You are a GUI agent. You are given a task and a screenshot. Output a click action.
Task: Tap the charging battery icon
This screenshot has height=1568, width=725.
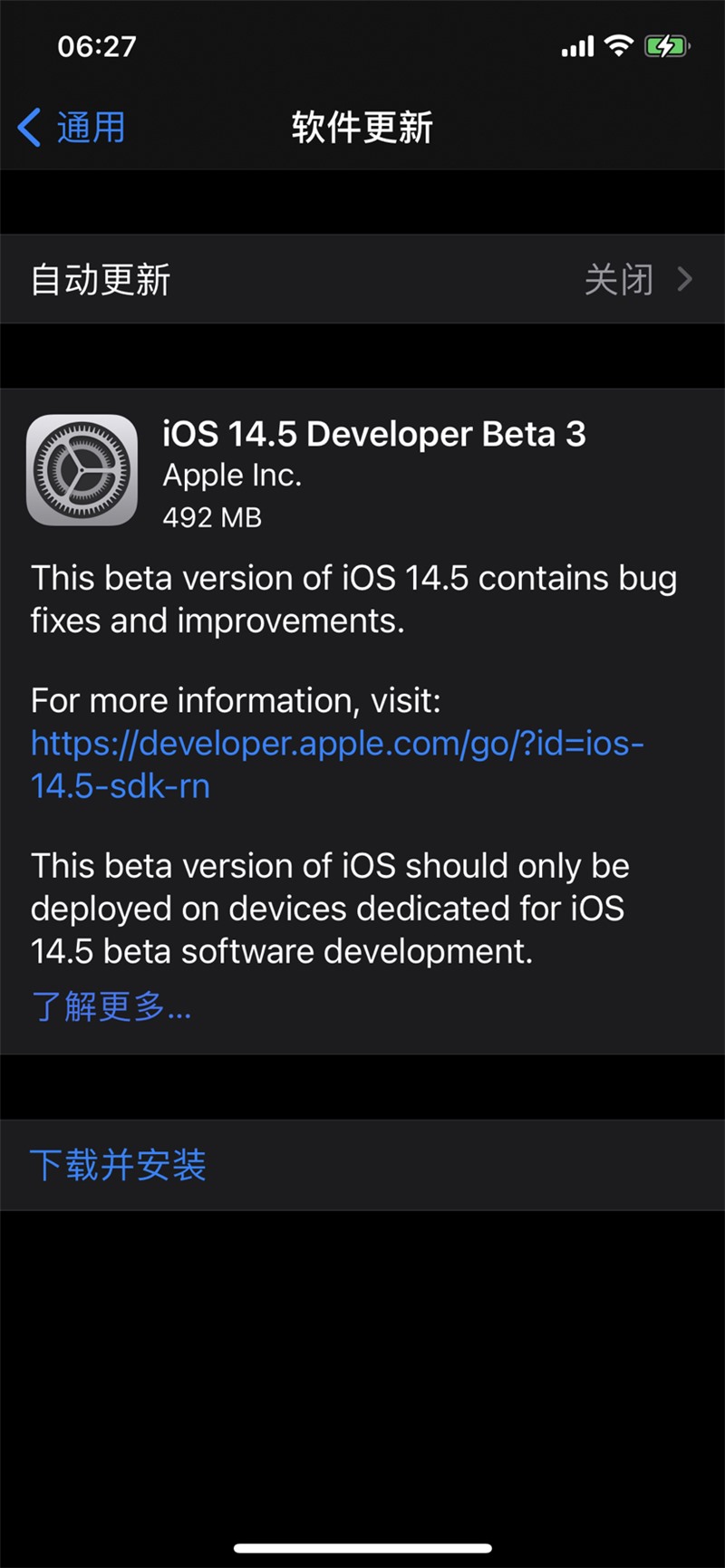click(x=667, y=46)
